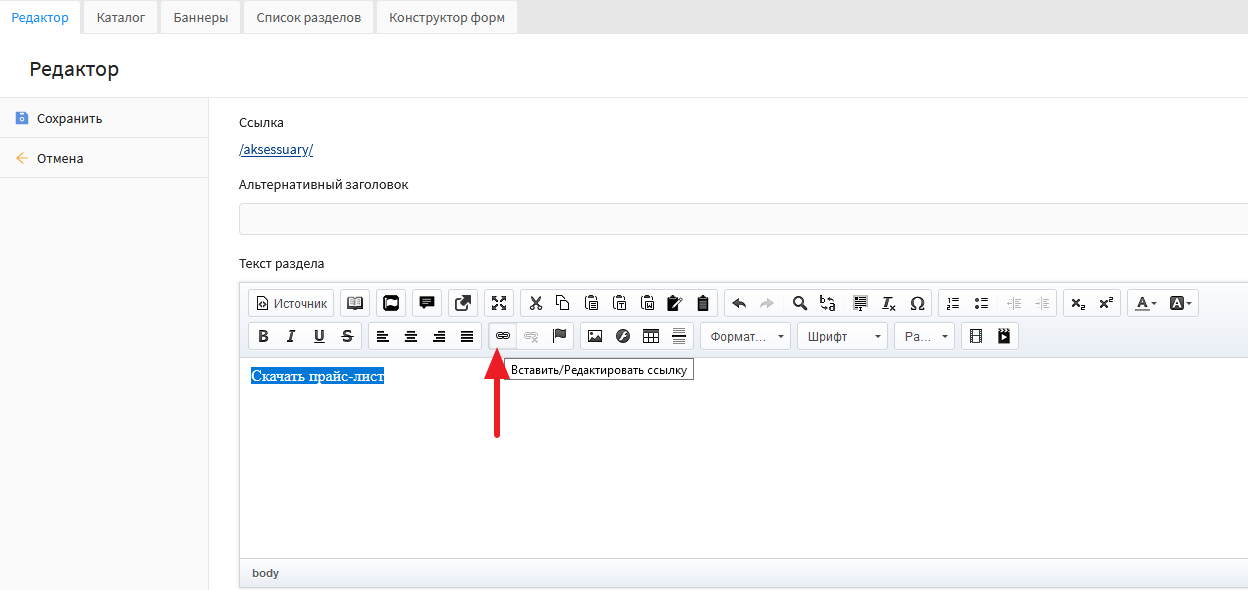1248x590 pixels.
Task: Click Сохранить in the left sidebar
Action: 69,118
